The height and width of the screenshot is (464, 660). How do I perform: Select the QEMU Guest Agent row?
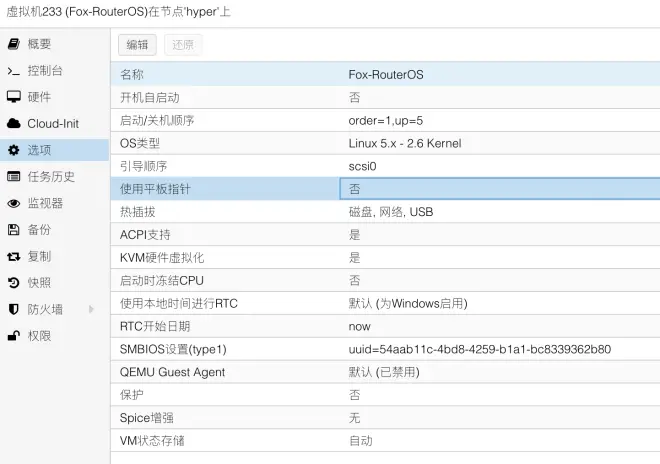point(385,372)
